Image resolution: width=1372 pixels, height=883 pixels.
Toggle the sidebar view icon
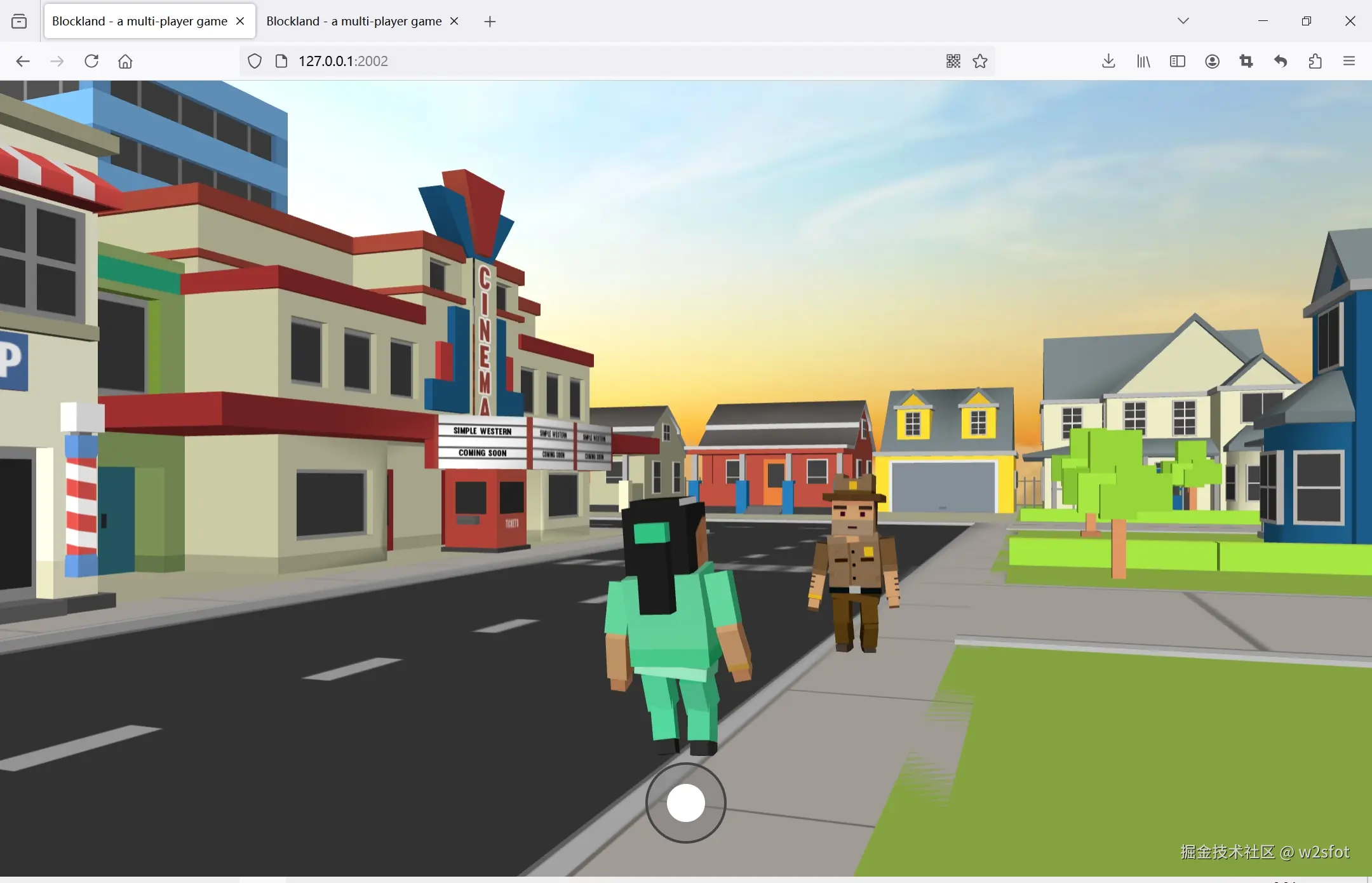click(1177, 61)
